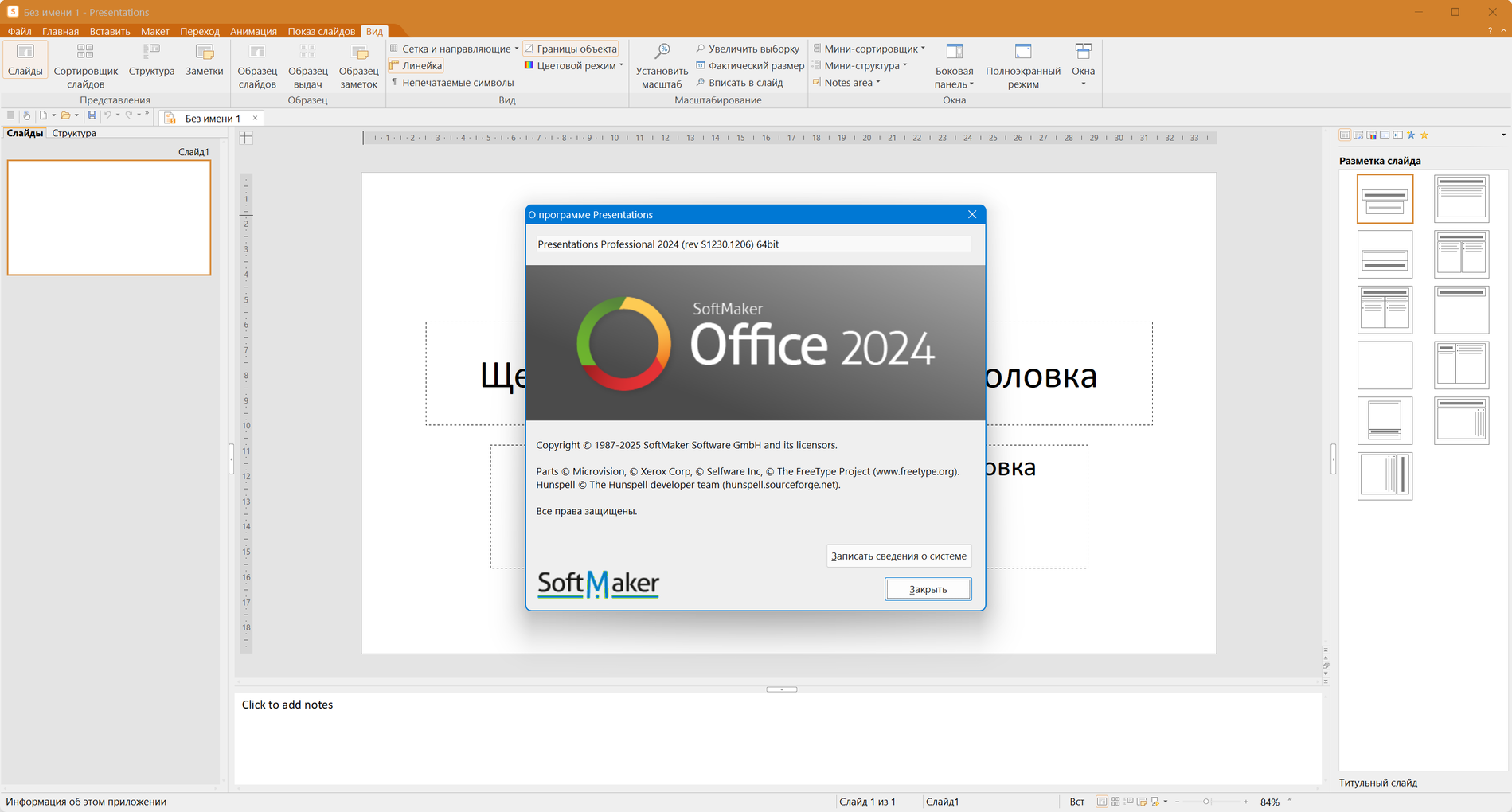
Task: Open the object animation blue star icon
Action: (1411, 135)
